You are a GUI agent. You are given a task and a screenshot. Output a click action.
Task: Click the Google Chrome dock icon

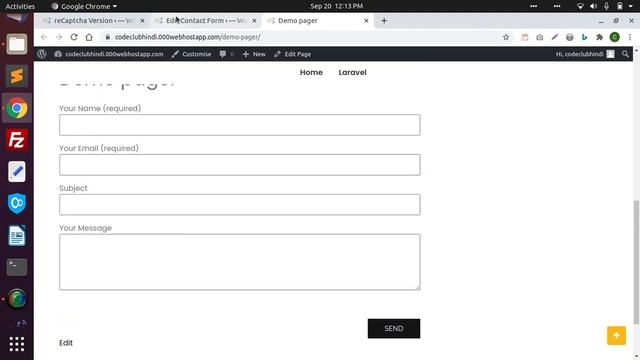click(x=17, y=108)
